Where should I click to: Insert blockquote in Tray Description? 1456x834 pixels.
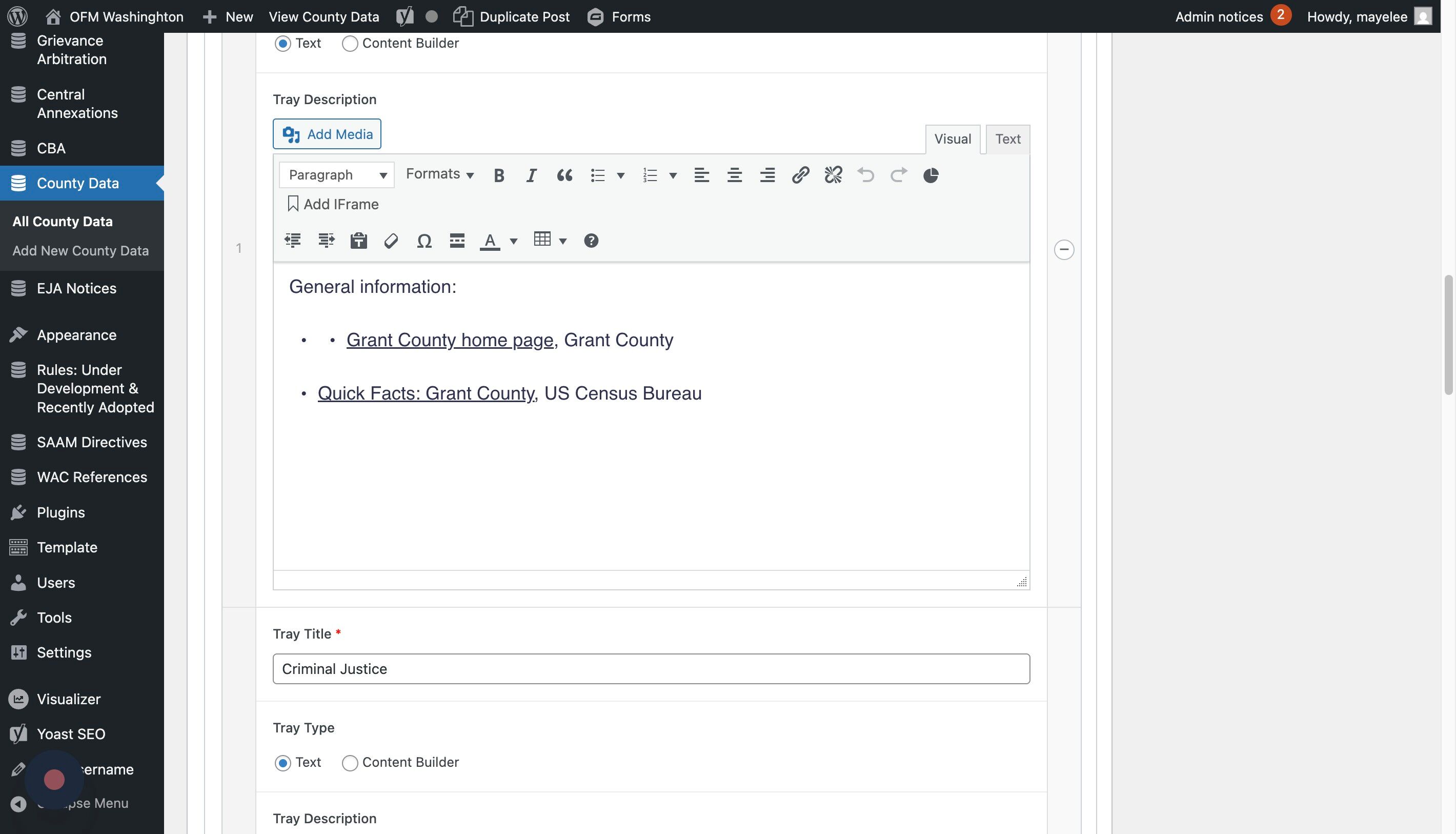click(564, 175)
